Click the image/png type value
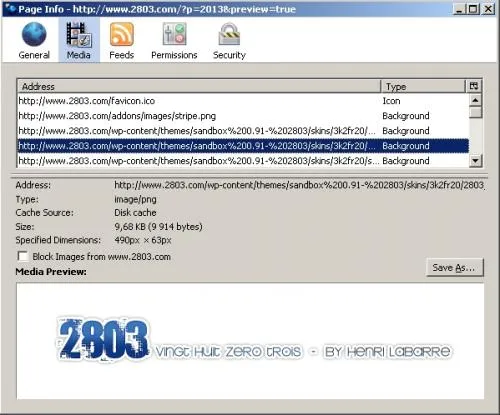Image resolution: width=500 pixels, height=415 pixels. pos(135,199)
